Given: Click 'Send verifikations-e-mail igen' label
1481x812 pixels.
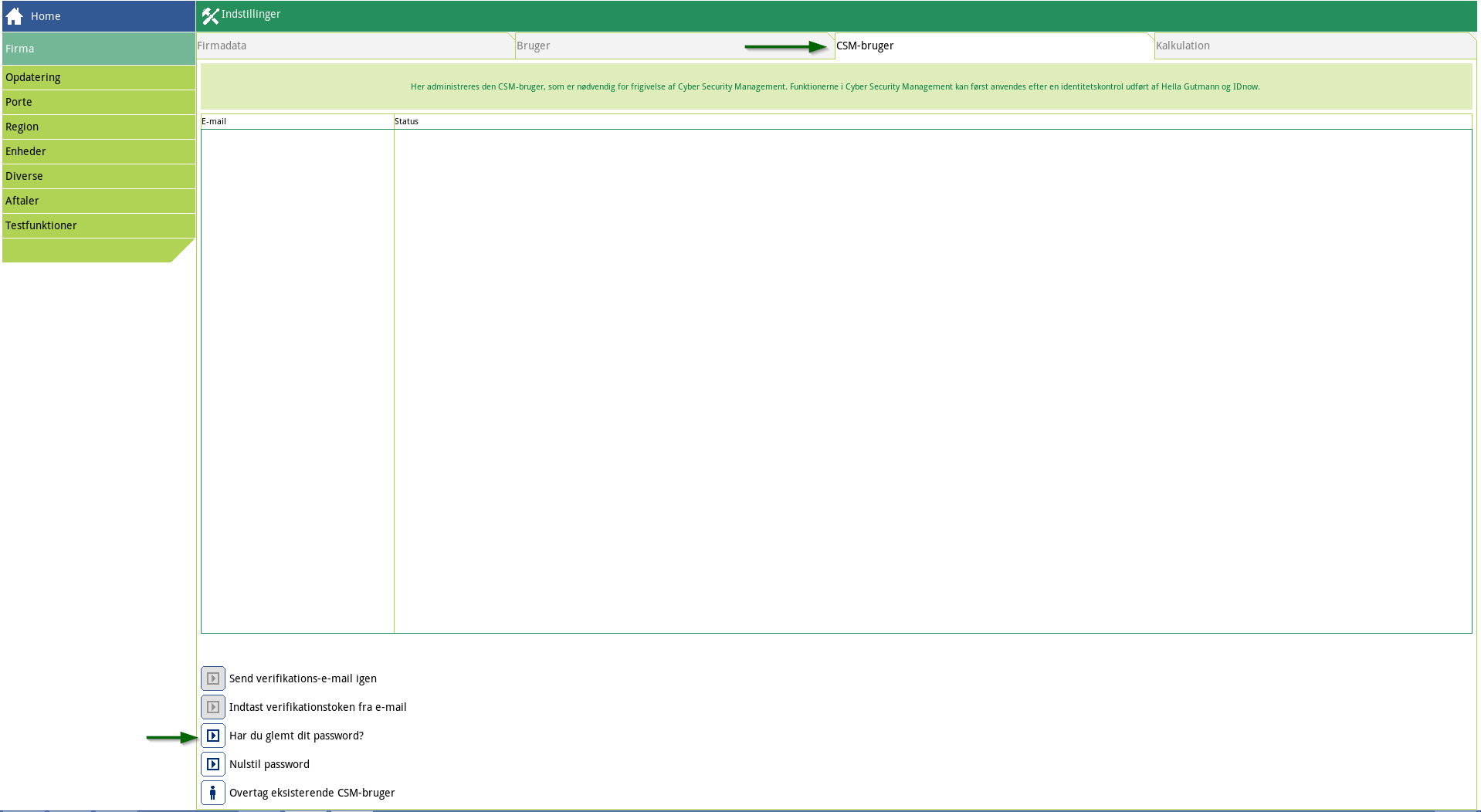Looking at the screenshot, I should 303,678.
